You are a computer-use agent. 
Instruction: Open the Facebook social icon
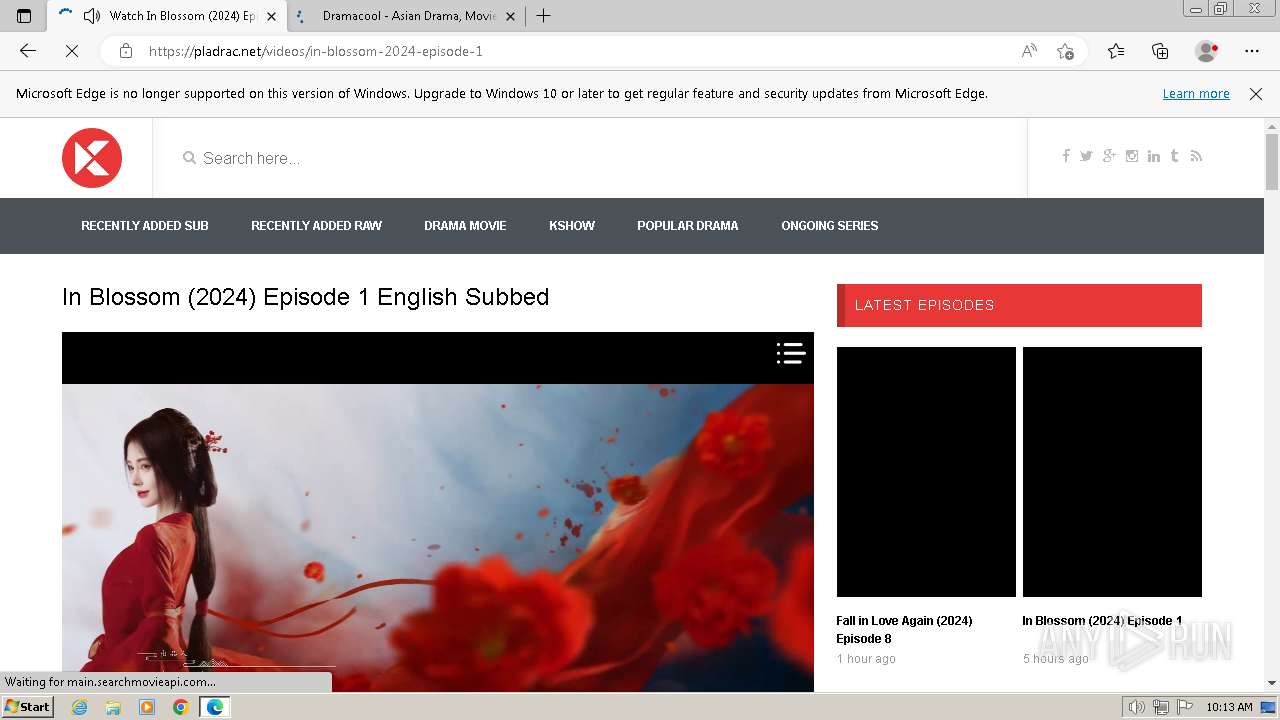point(1066,156)
